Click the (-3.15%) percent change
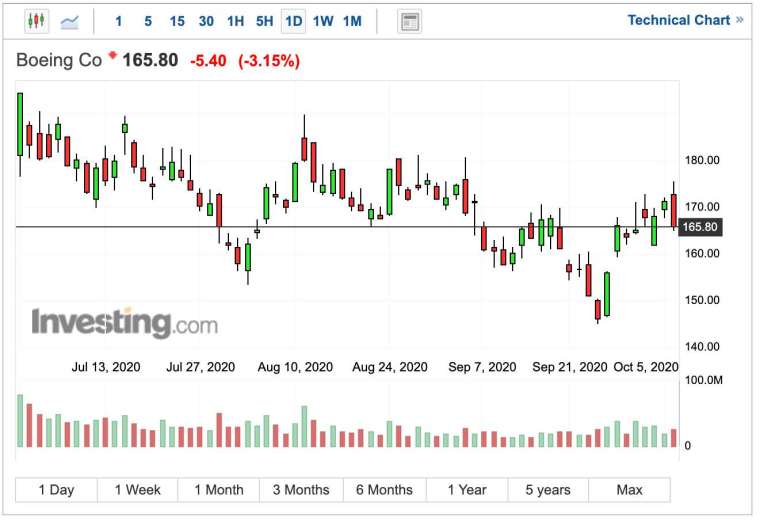This screenshot has height=521, width=760. click(x=269, y=61)
